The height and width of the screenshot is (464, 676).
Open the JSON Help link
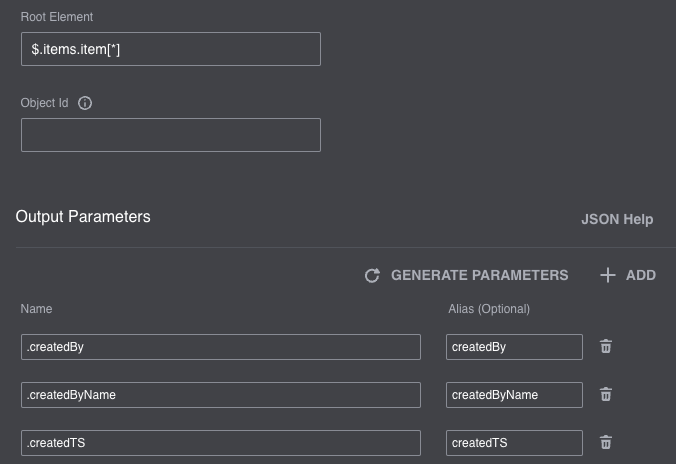point(617,219)
